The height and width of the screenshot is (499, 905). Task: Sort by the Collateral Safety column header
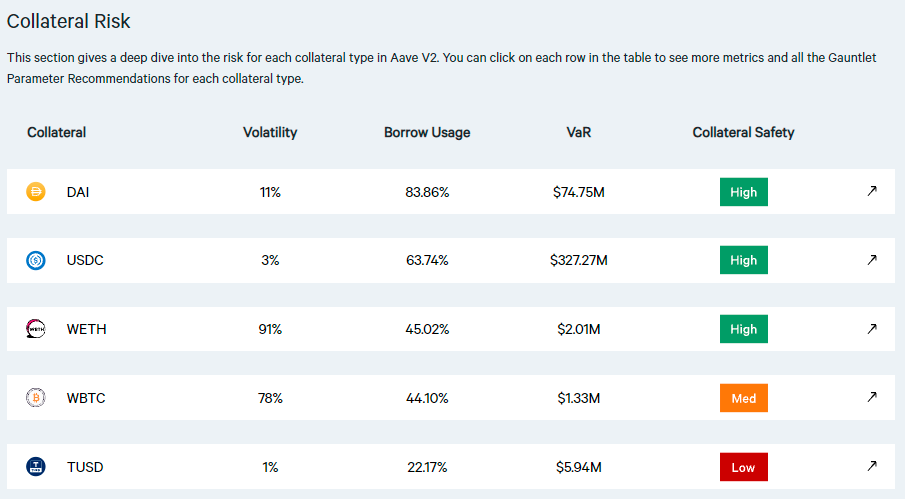click(743, 133)
